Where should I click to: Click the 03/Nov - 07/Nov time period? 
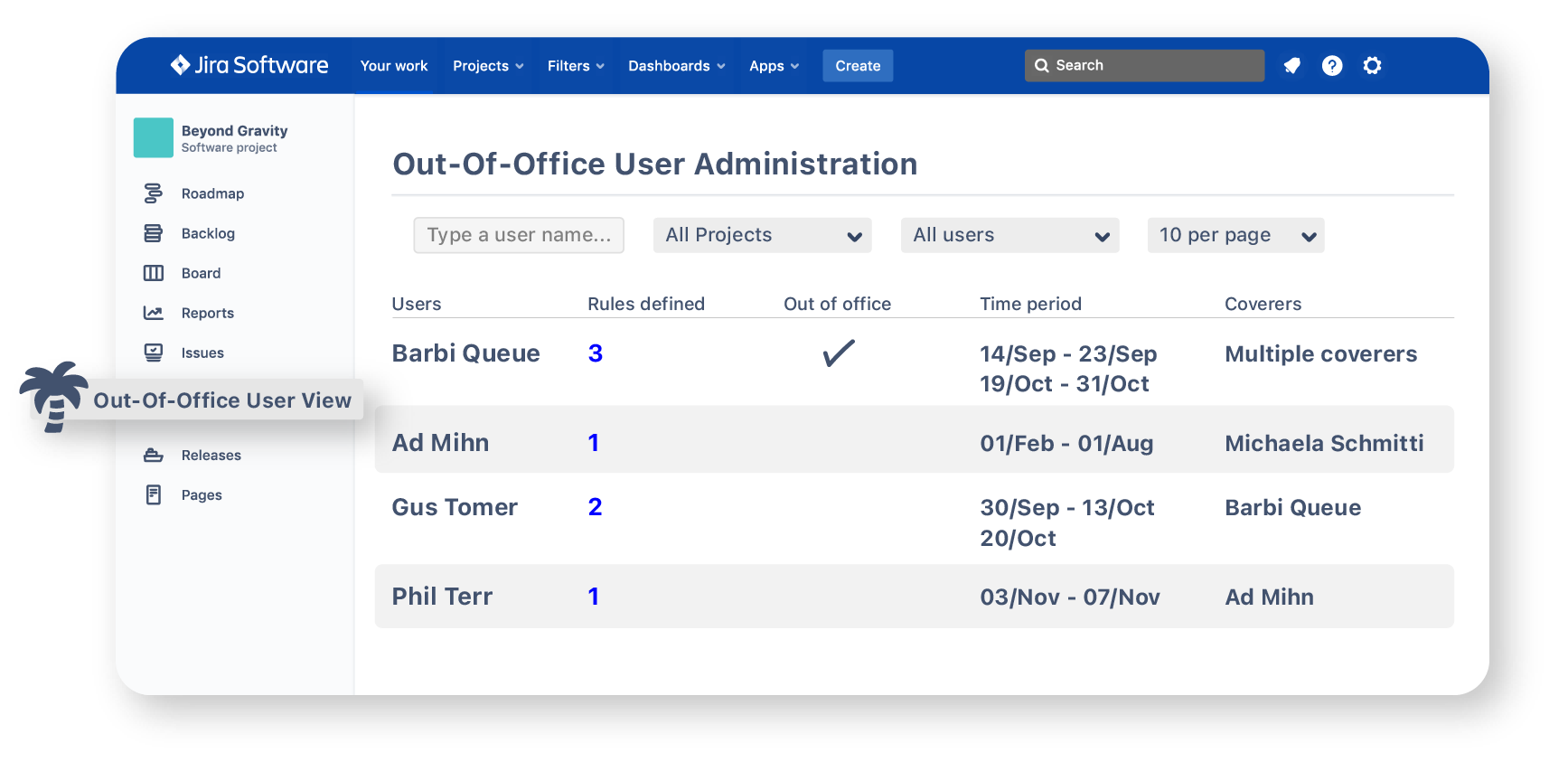(x=1070, y=597)
